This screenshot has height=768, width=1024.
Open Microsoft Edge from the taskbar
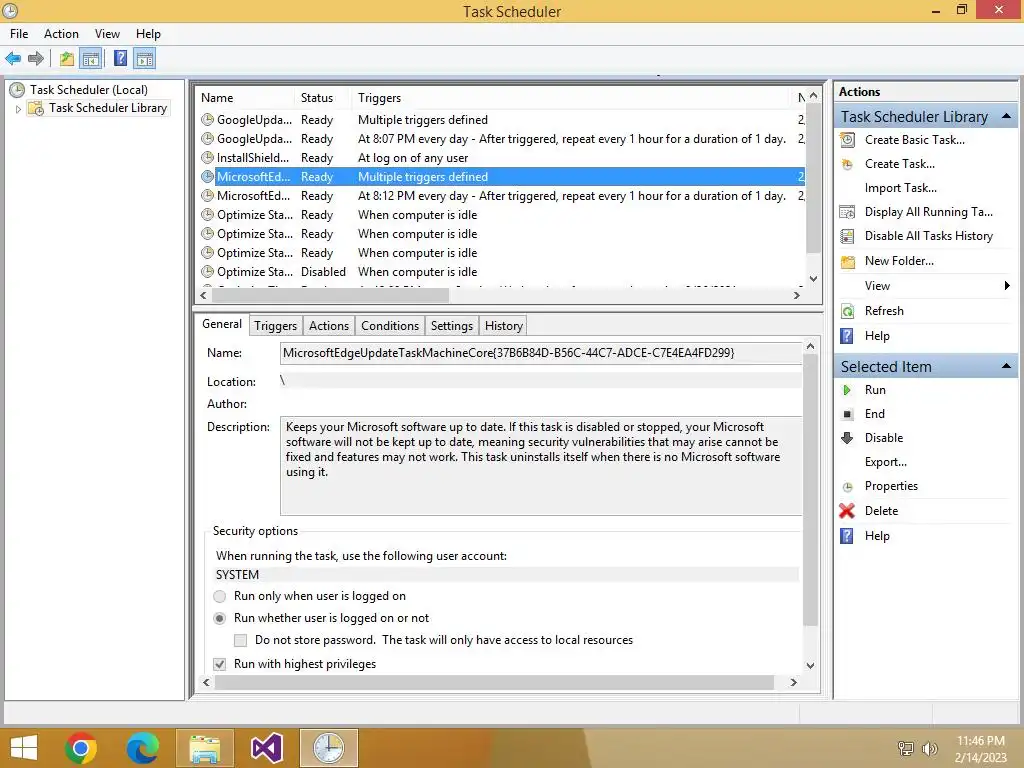(x=142, y=748)
